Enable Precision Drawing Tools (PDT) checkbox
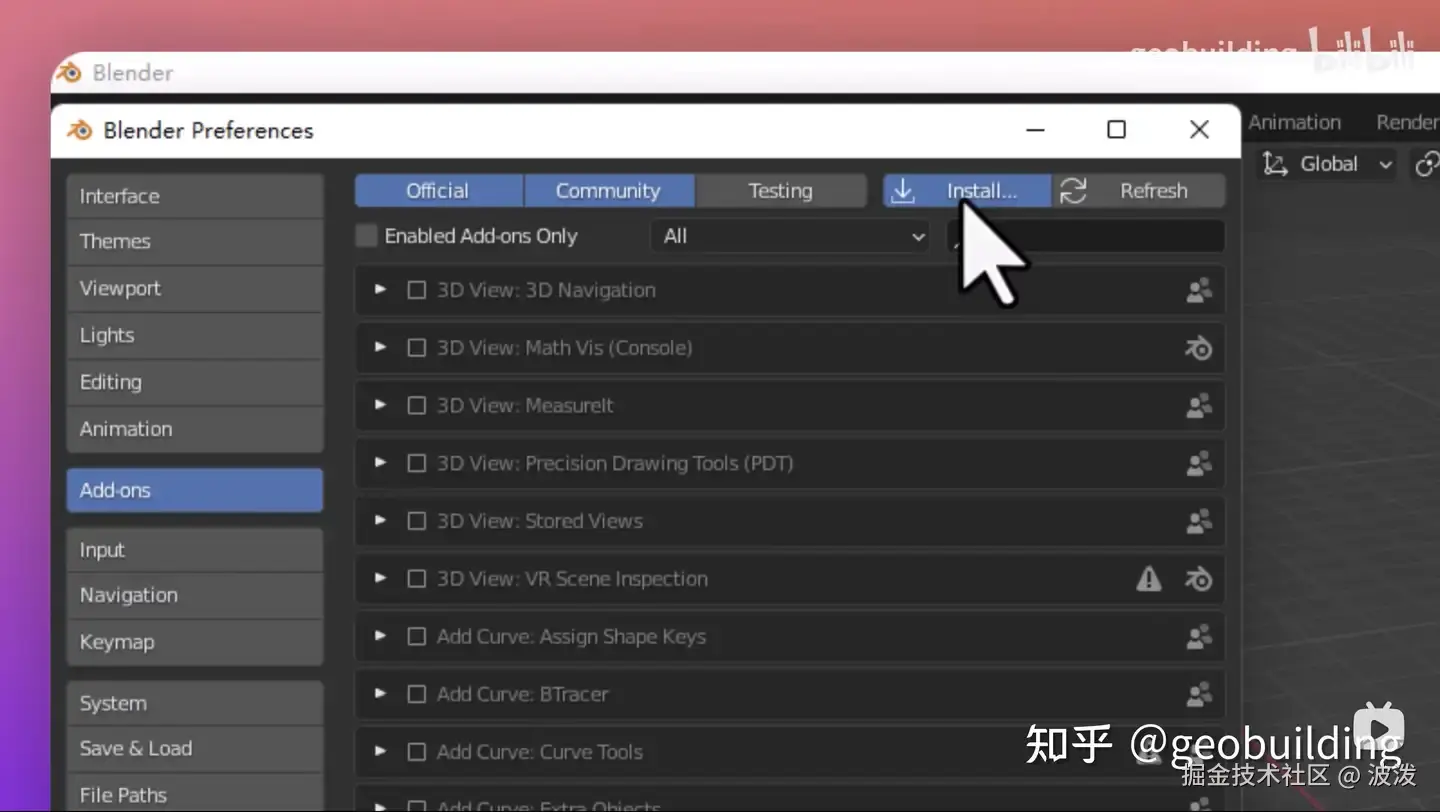The height and width of the screenshot is (812, 1440). click(417, 464)
